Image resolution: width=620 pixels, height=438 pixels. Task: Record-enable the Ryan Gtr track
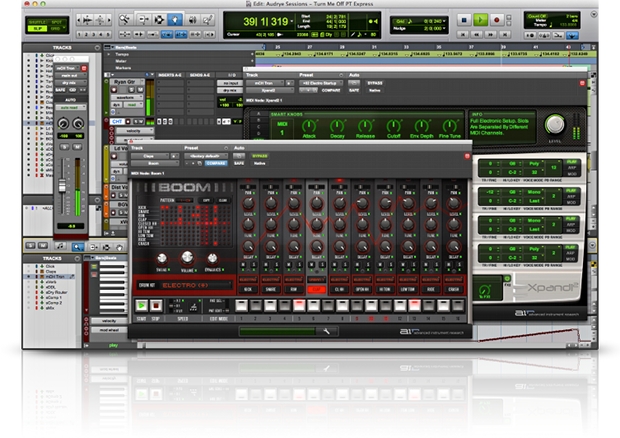[114, 90]
